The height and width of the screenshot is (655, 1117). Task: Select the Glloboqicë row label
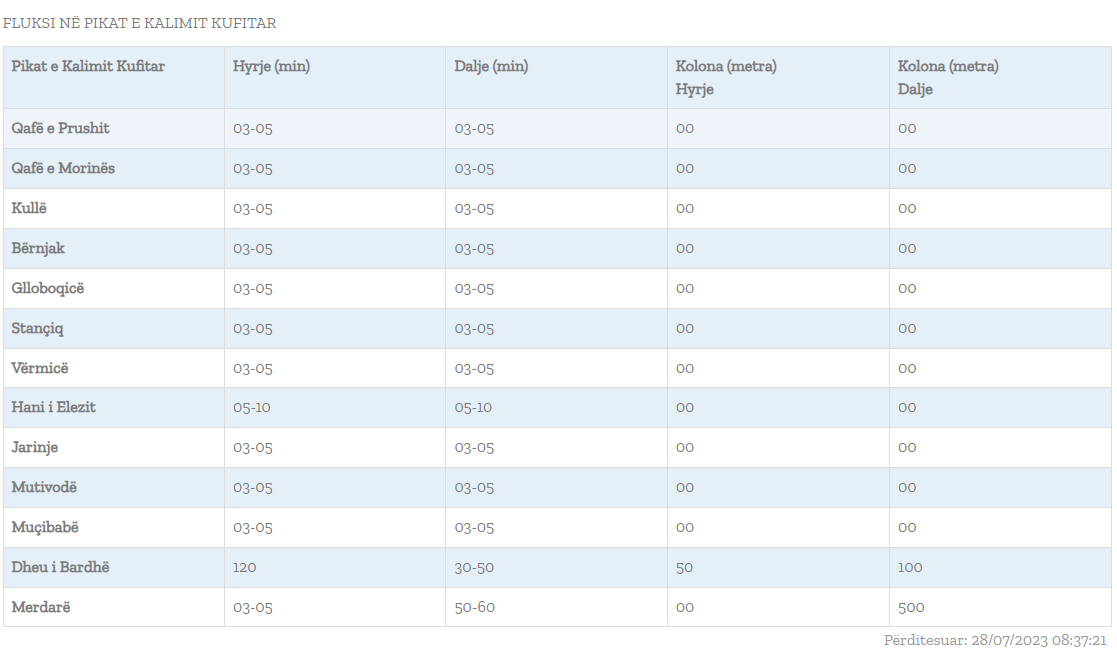click(48, 288)
